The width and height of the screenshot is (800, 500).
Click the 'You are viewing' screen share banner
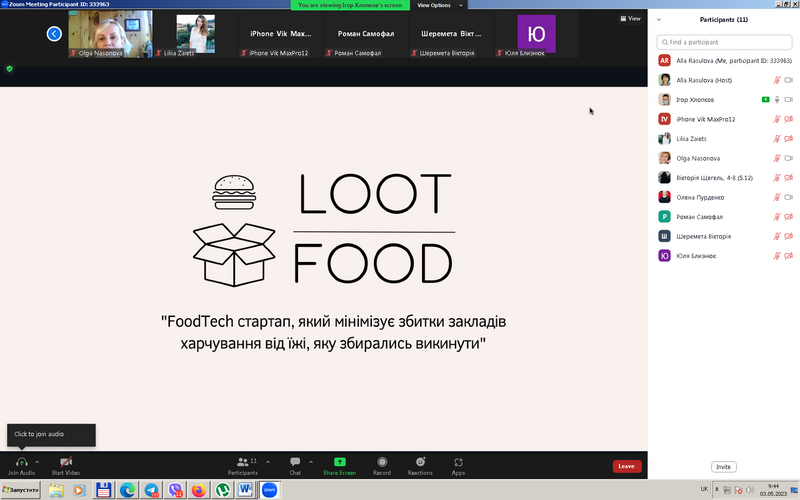[x=350, y=5]
